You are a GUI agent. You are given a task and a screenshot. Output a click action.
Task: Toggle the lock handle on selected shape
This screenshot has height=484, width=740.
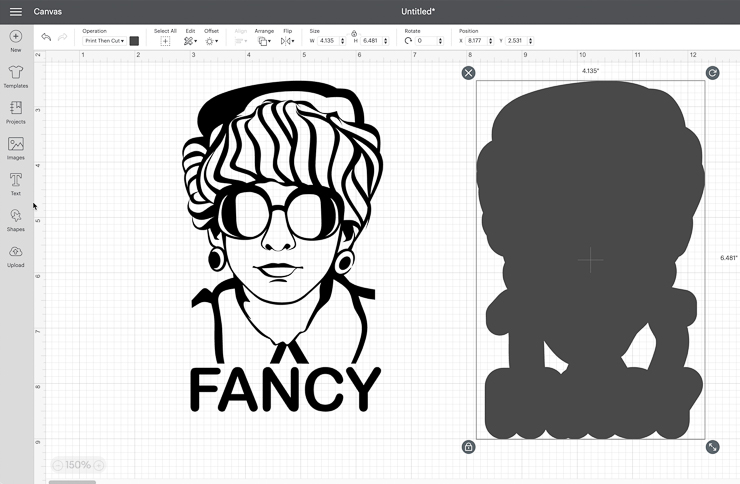[468, 446]
